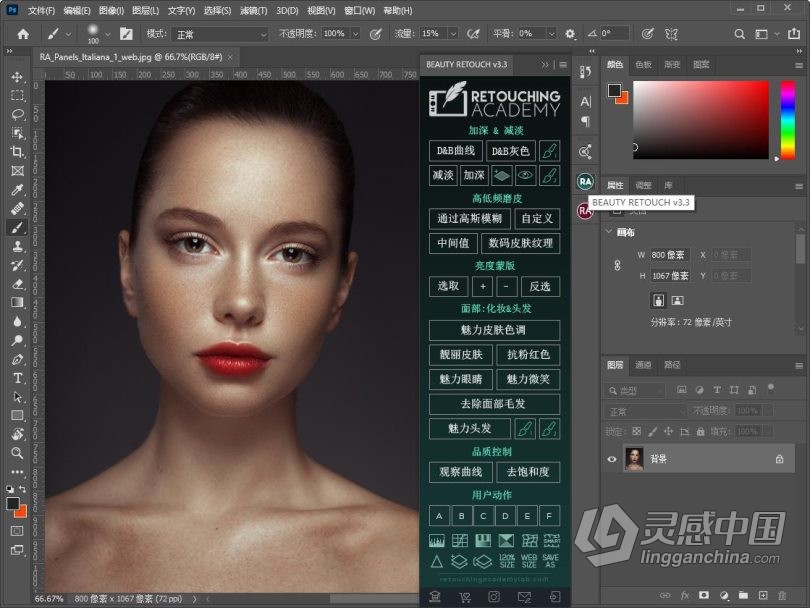This screenshot has height=608, width=810.
Task: Select the Eraser tool
Action: point(17,284)
